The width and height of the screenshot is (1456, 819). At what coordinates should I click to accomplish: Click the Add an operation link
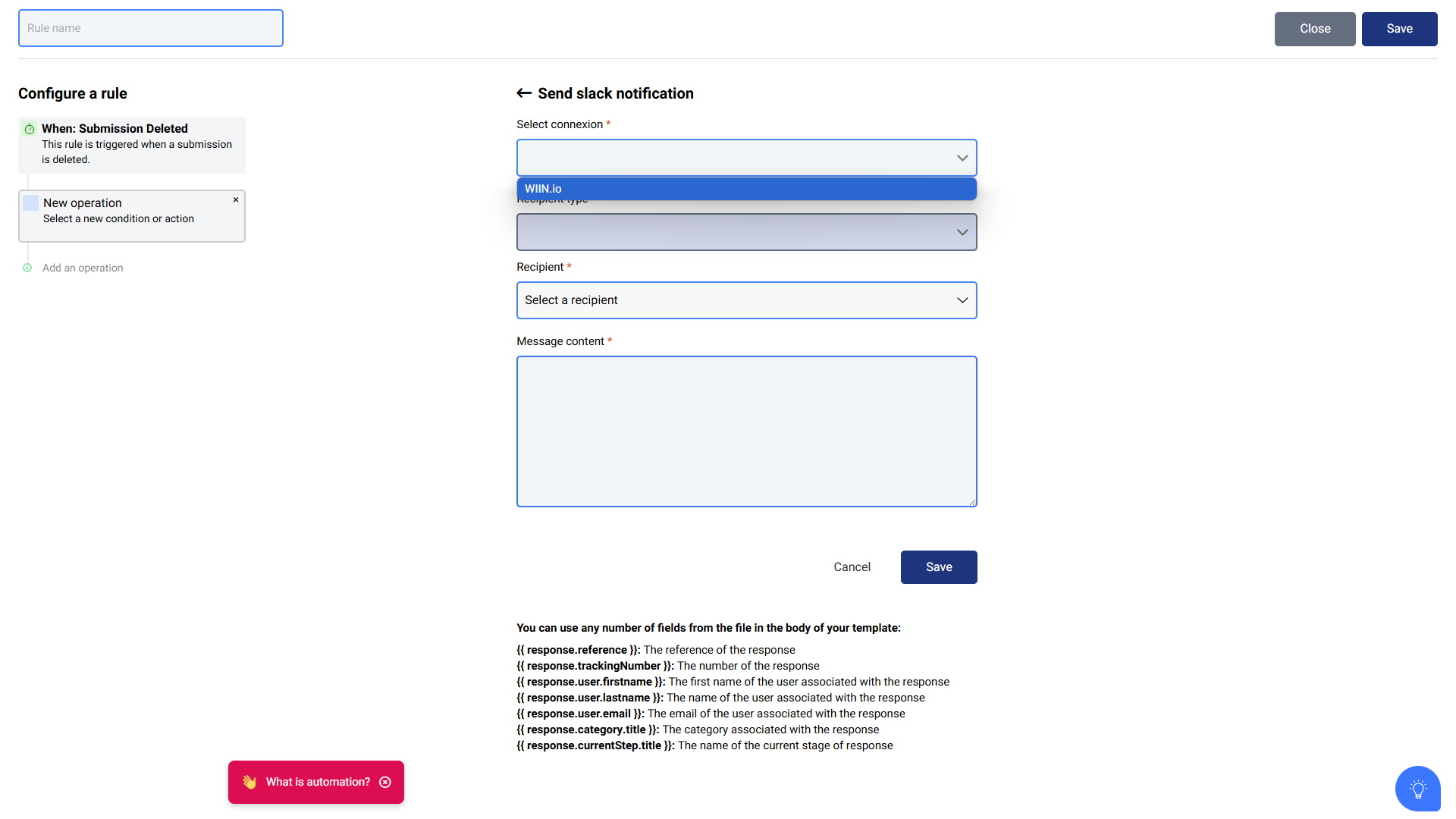(x=83, y=268)
